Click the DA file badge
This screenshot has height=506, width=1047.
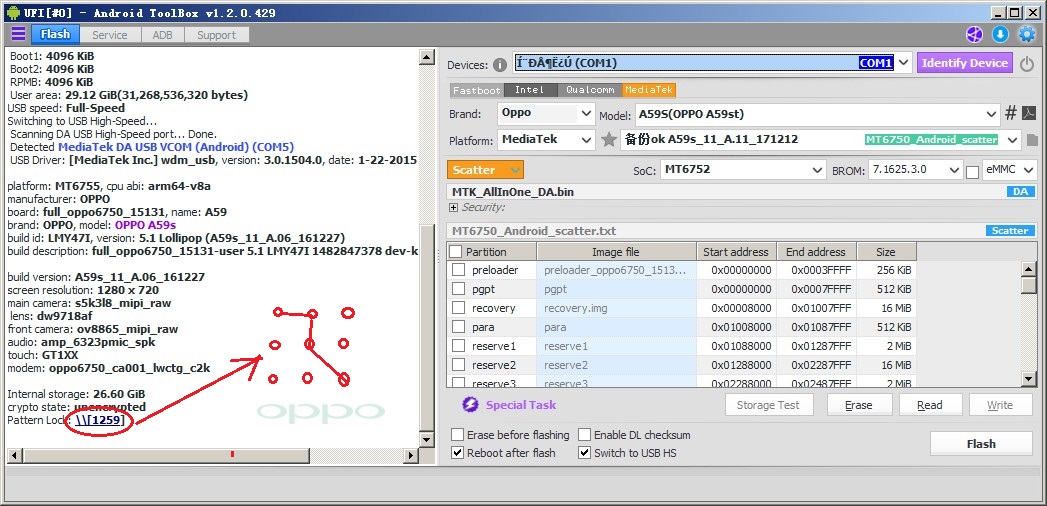coord(1020,192)
